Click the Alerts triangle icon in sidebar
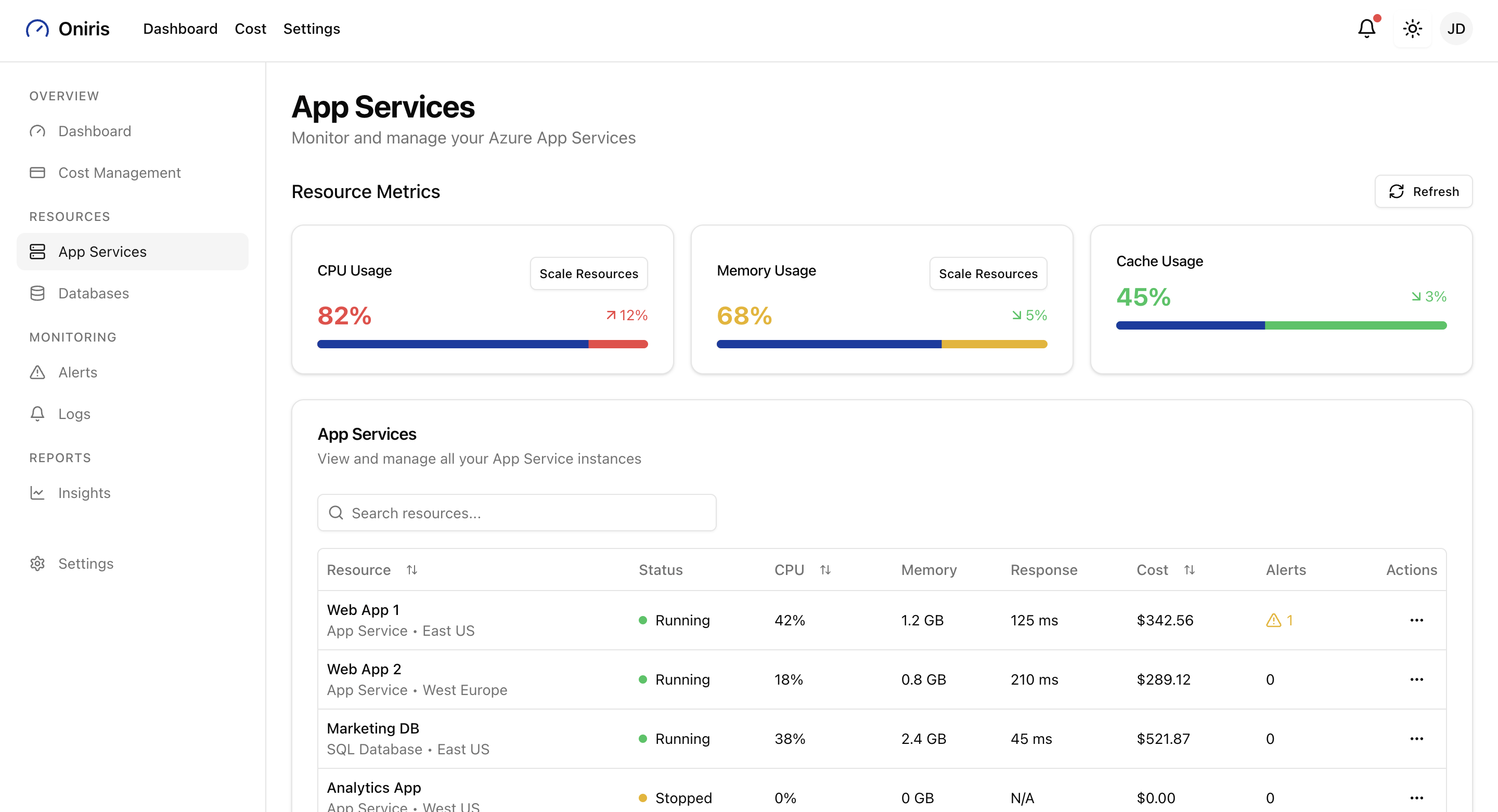Image resolution: width=1498 pixels, height=812 pixels. 37,372
